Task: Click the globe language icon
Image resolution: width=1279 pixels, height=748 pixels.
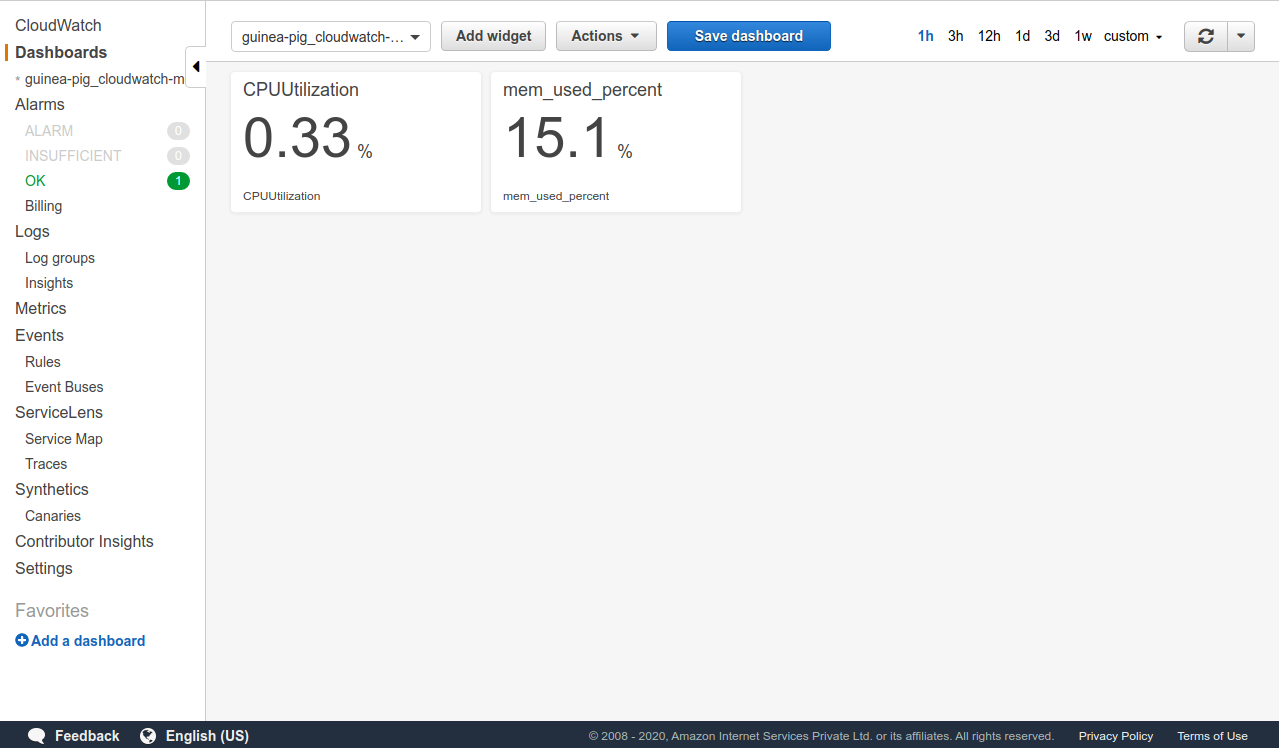Action: (148, 736)
